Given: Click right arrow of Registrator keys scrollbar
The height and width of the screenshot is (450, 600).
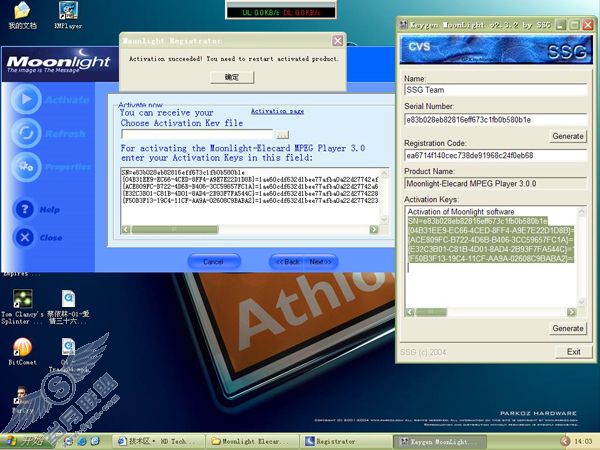Looking at the screenshot, I should [x=374, y=230].
